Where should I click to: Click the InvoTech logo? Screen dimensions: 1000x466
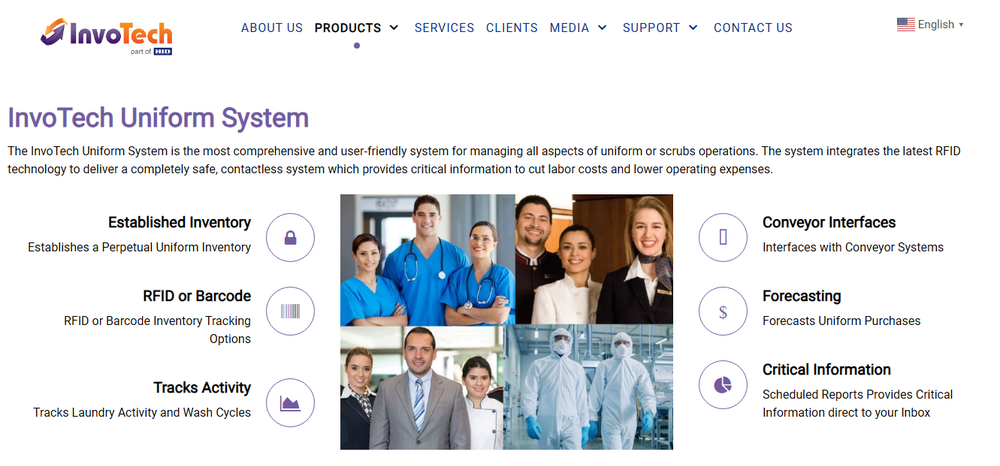pos(107,36)
